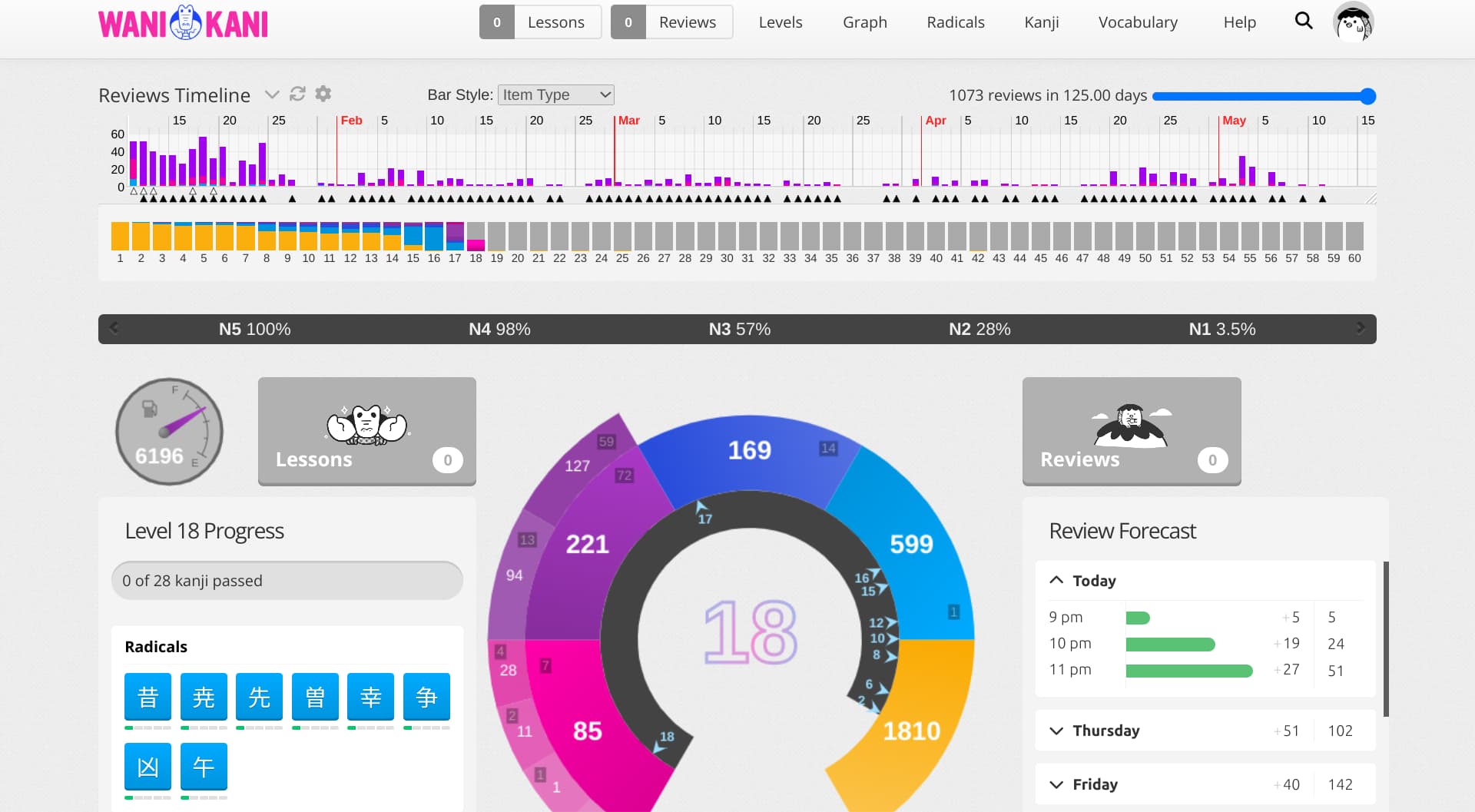Start the large Reviews card

[1132, 431]
